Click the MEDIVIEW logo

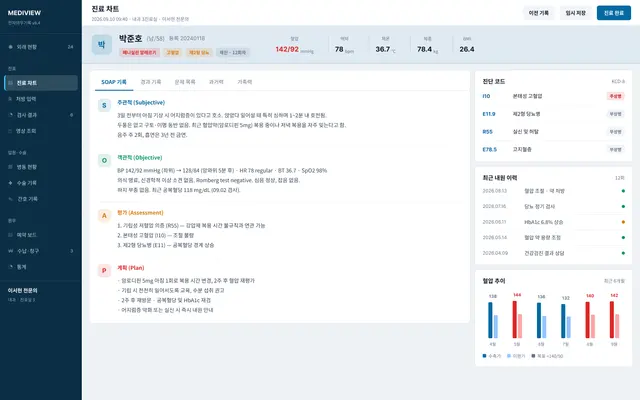coord(24,13)
